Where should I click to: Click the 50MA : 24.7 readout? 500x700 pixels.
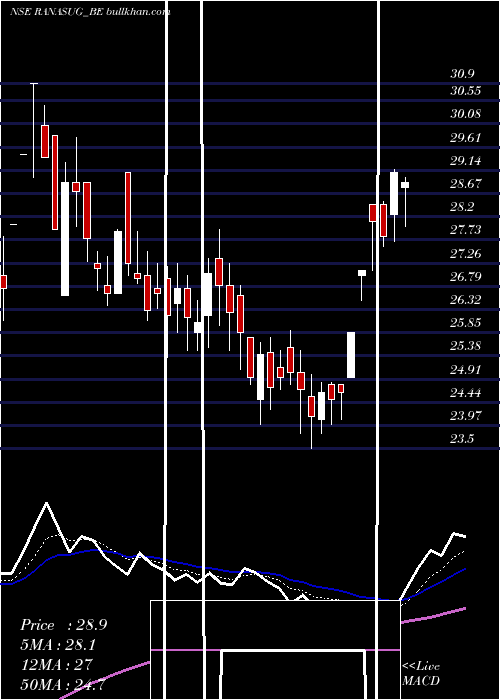(x=62, y=684)
